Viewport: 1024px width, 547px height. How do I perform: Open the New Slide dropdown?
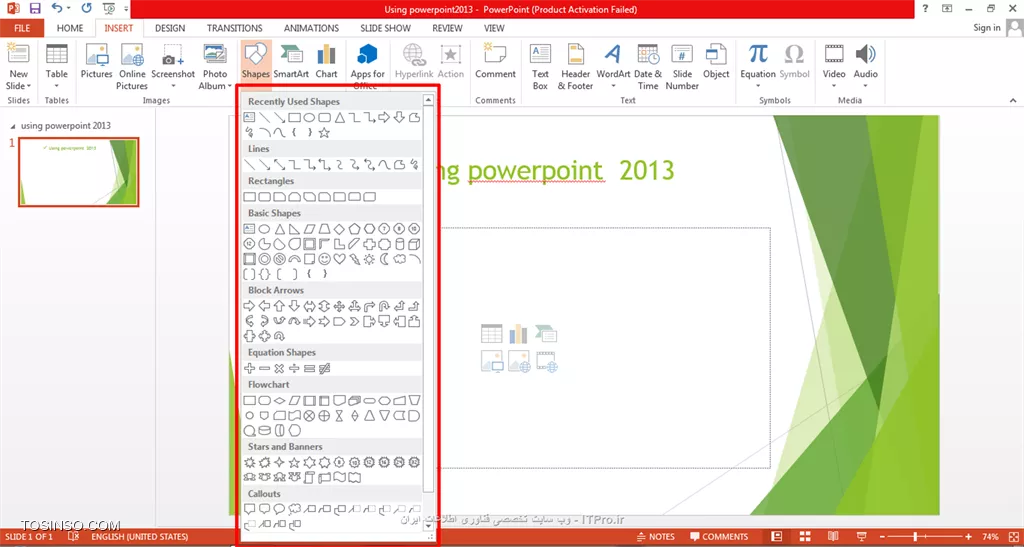click(18, 81)
